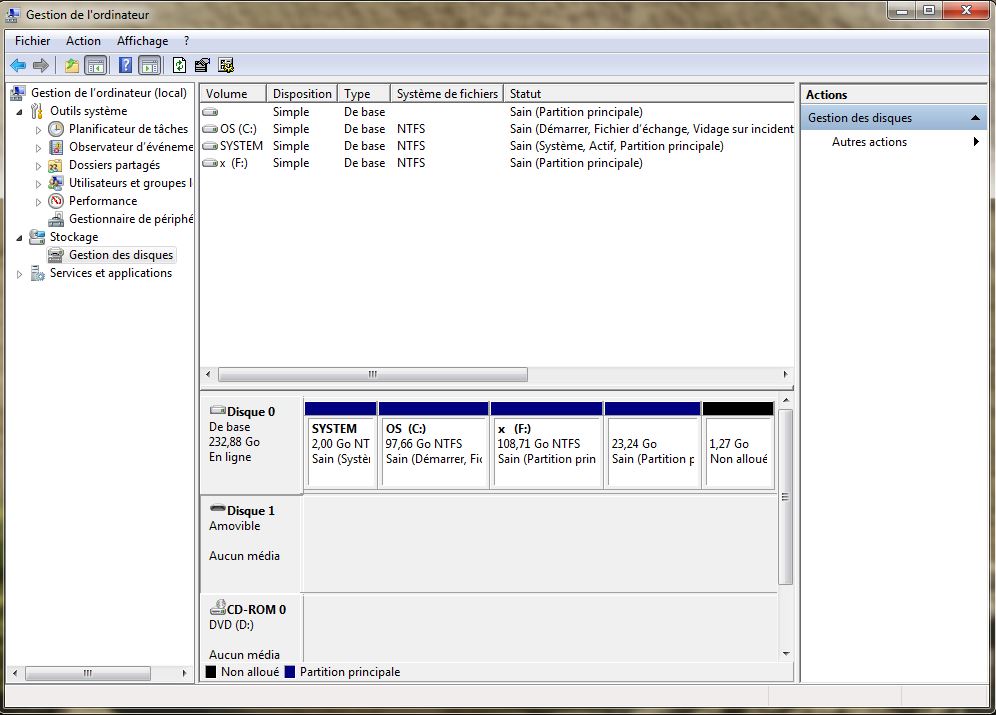Collapse Gestion des disques actions section

pyautogui.click(x=975, y=118)
